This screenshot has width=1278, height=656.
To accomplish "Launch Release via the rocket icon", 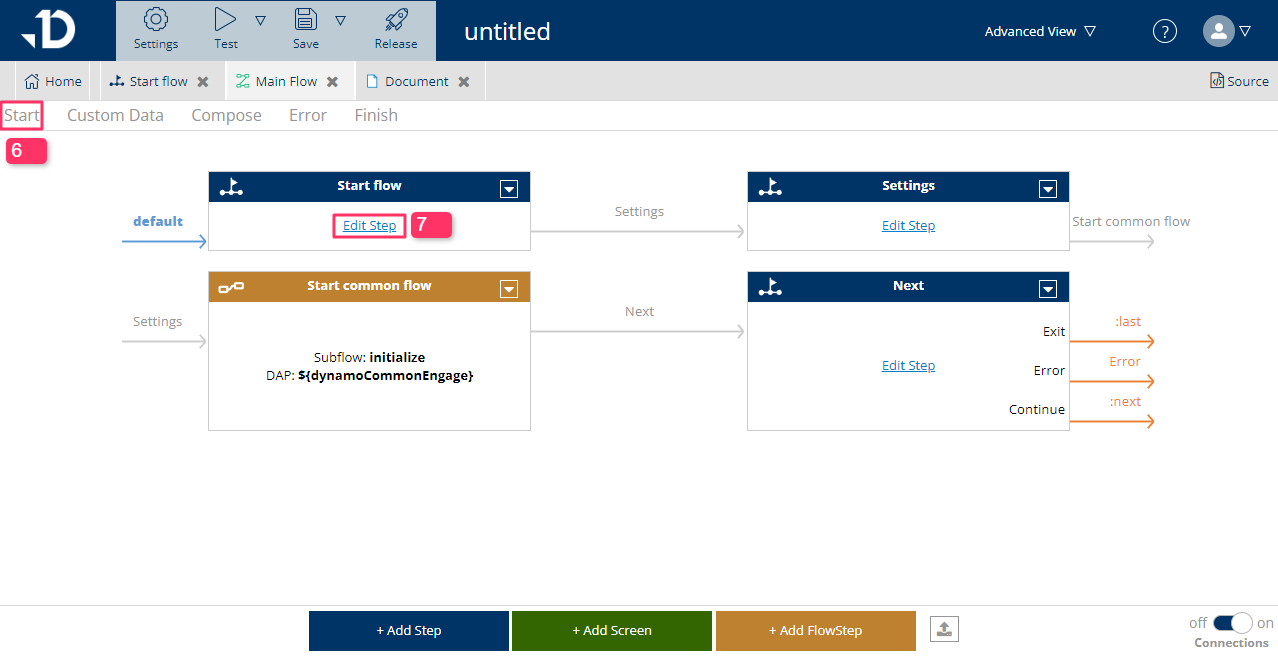I will [x=396, y=20].
